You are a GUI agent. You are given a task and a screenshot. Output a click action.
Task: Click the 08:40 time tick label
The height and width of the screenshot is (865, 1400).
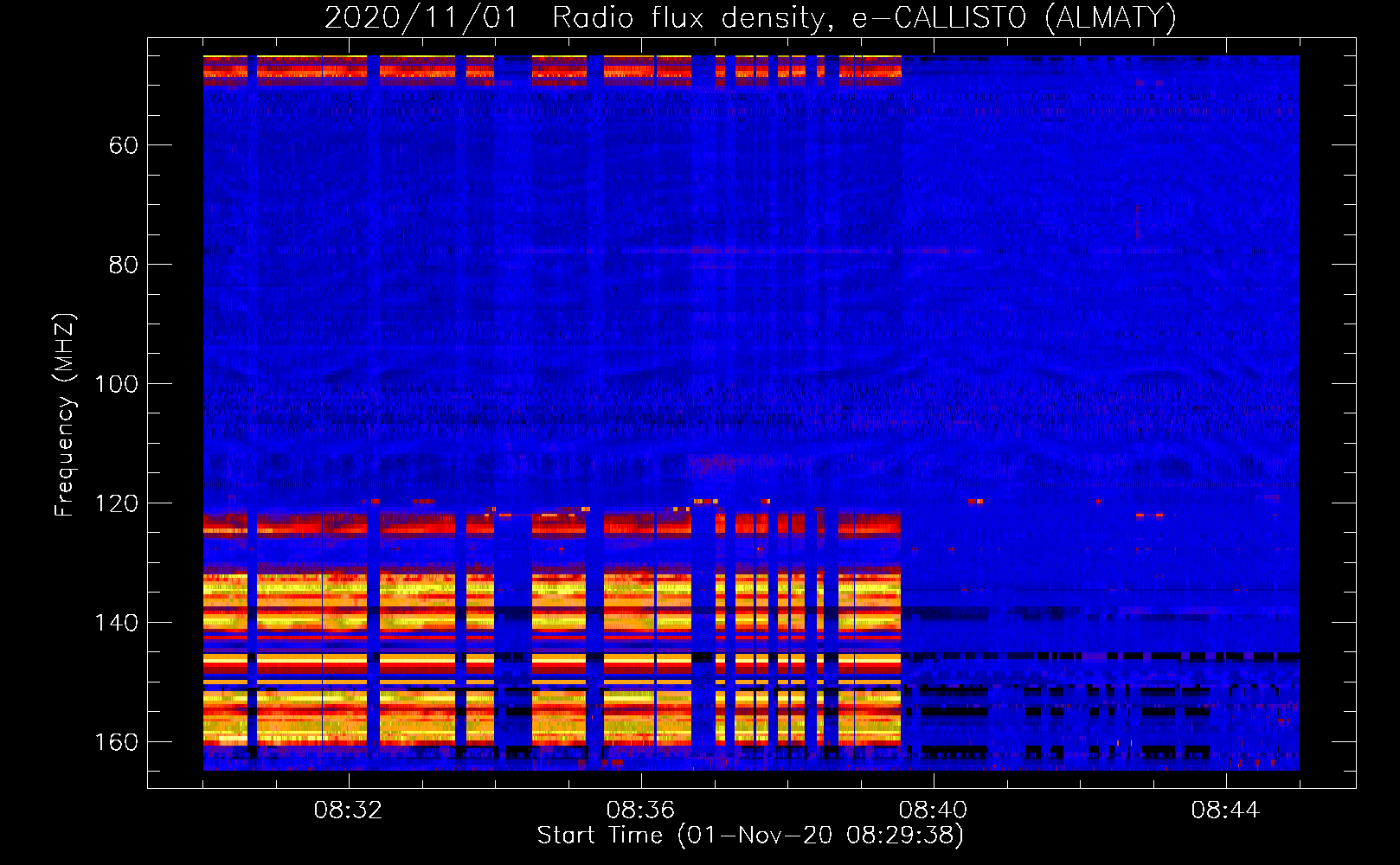[x=933, y=811]
